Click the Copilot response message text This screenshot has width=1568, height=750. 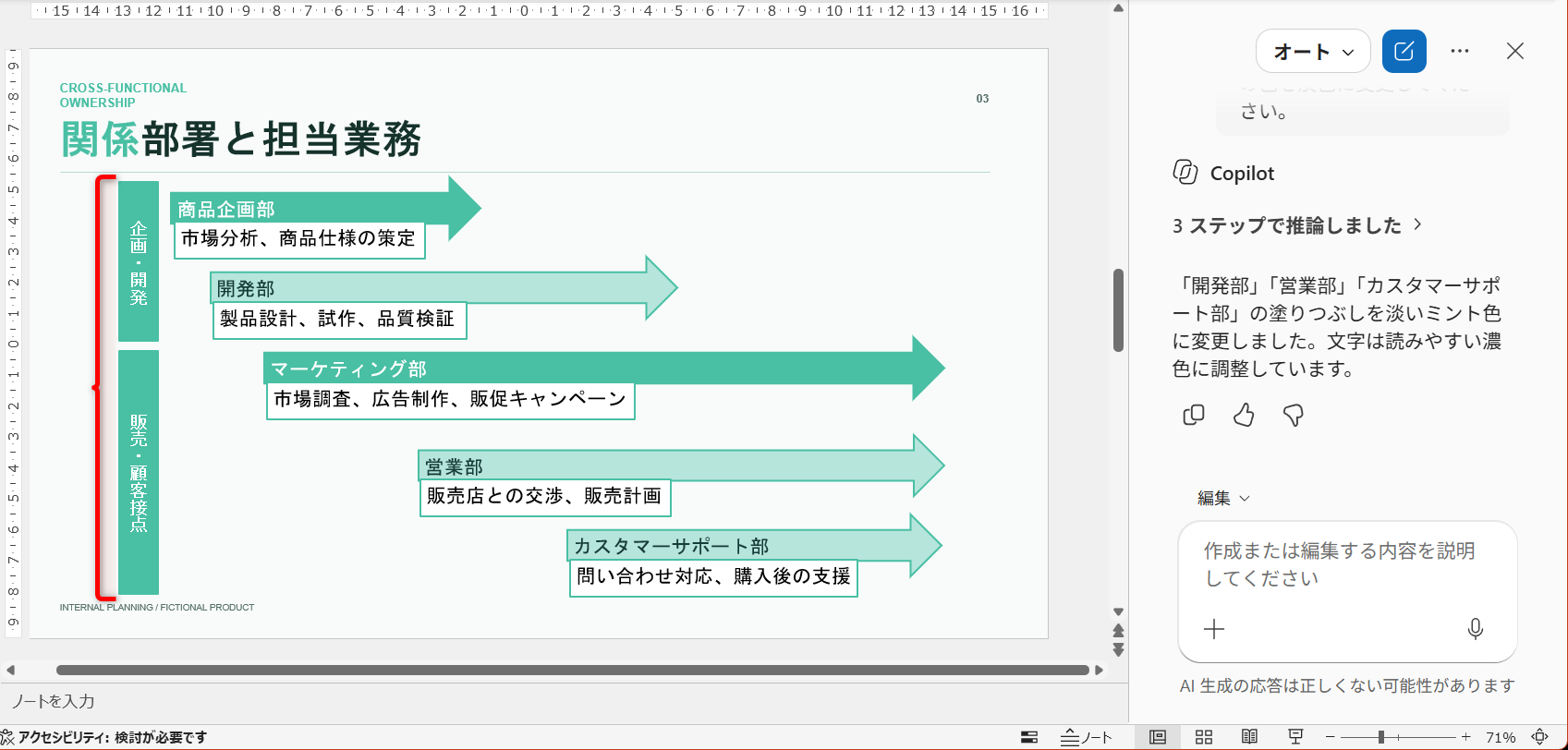(1337, 327)
